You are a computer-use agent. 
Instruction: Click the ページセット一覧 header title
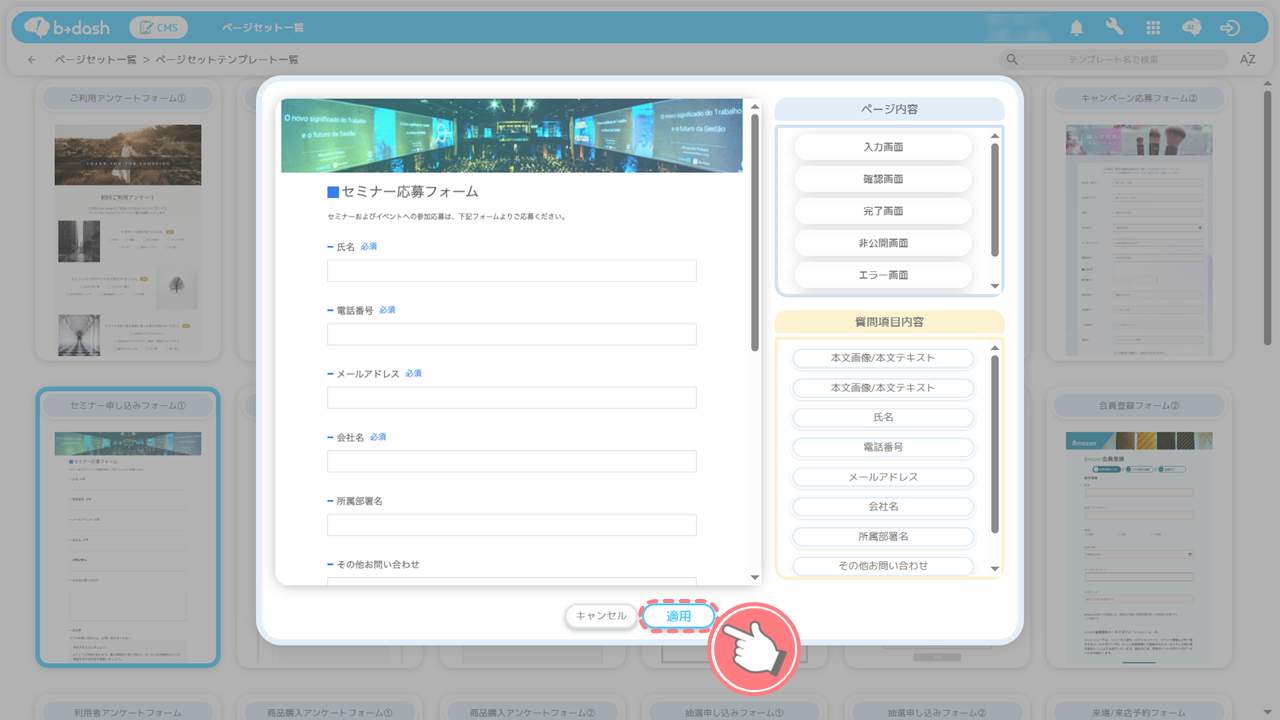coord(263,28)
